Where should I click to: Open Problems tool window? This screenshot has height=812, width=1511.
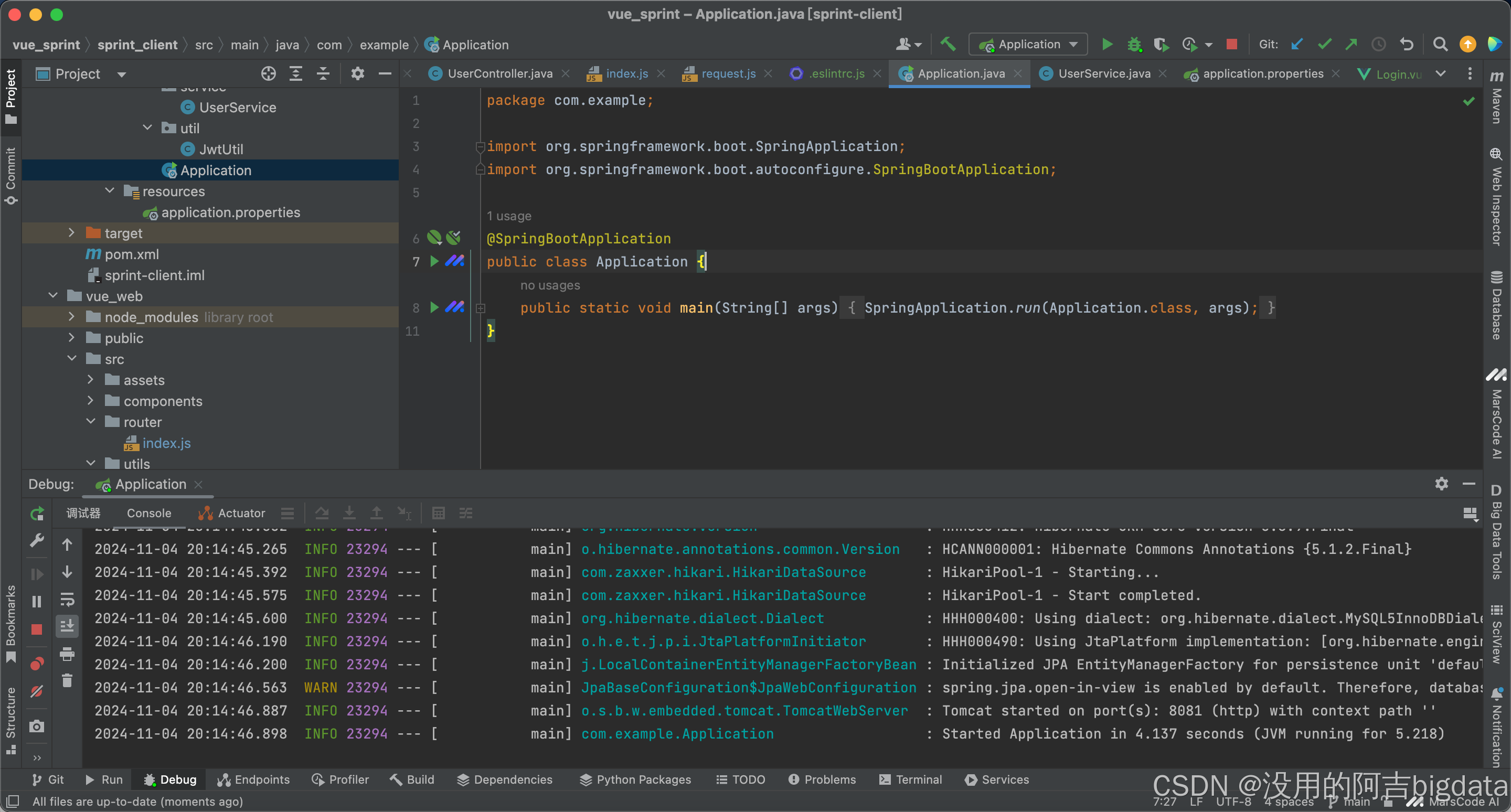pyautogui.click(x=822, y=779)
